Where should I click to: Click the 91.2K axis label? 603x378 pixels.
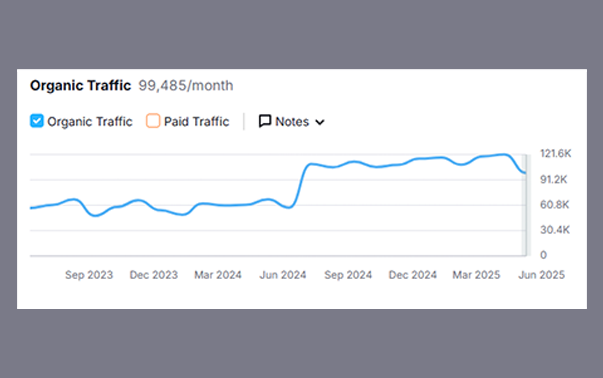click(x=553, y=179)
